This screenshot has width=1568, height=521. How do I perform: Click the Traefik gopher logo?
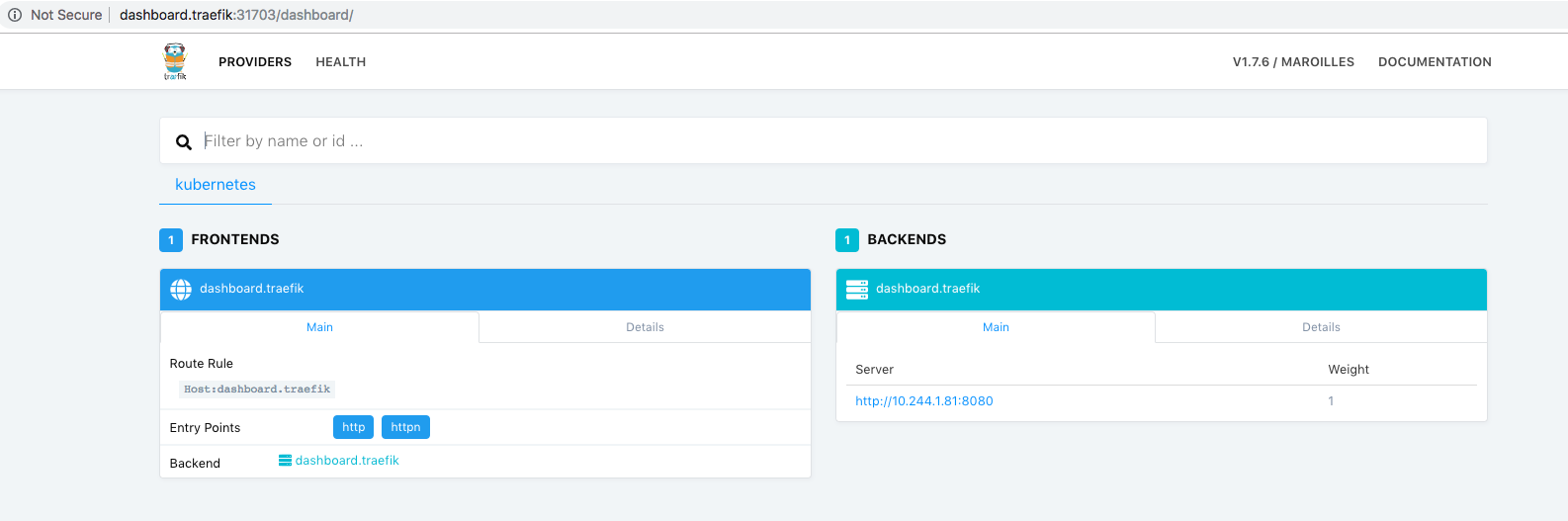point(175,61)
